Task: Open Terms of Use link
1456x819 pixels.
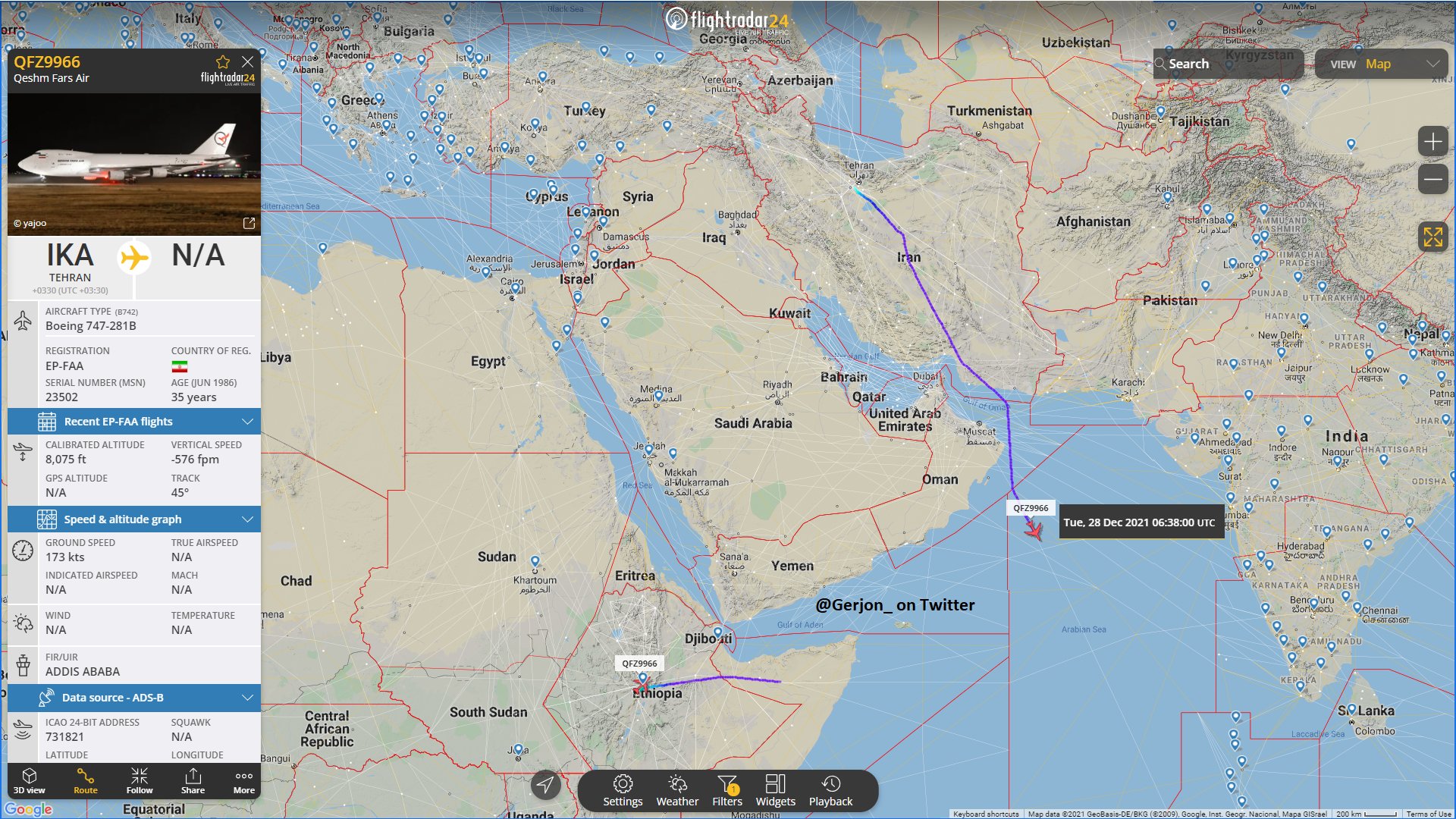Action: (1429, 814)
